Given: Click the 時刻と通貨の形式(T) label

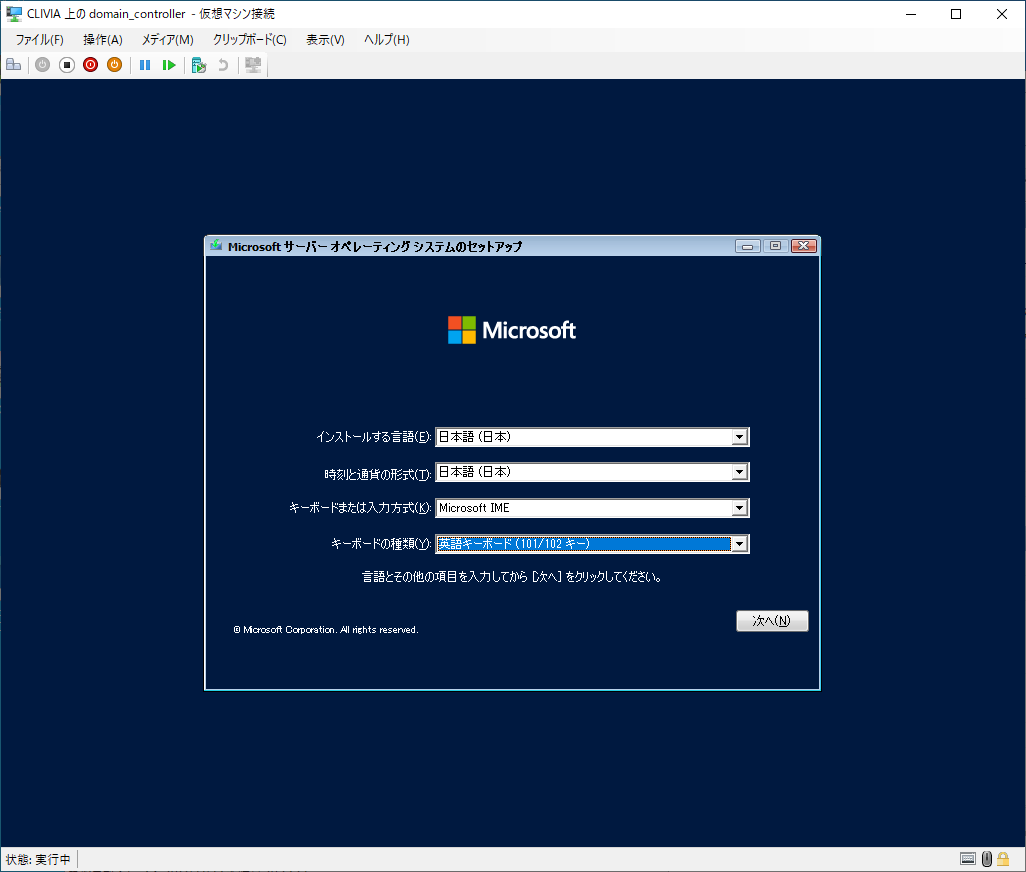Looking at the screenshot, I should [x=378, y=474].
